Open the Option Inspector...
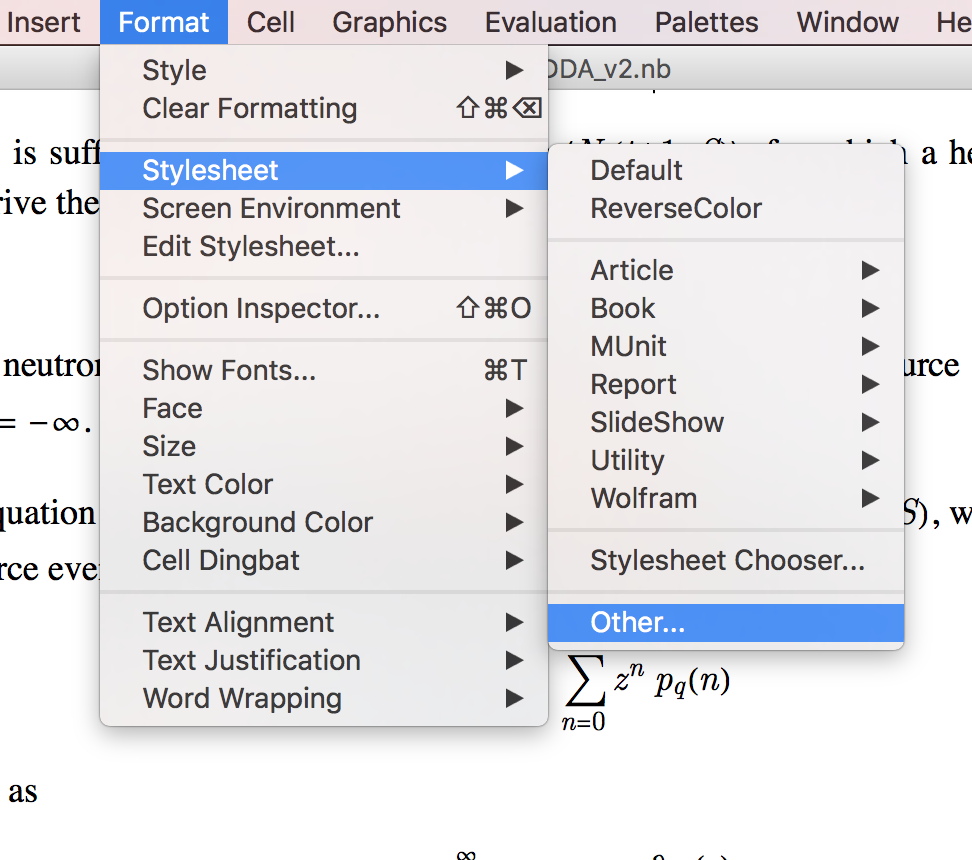Screen dimensions: 972x860 (x=261, y=309)
